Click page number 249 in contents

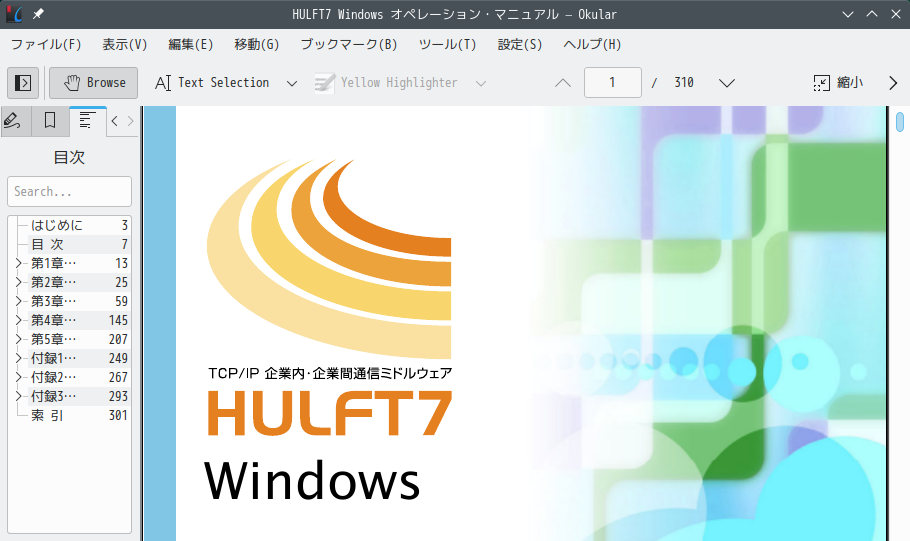point(118,358)
